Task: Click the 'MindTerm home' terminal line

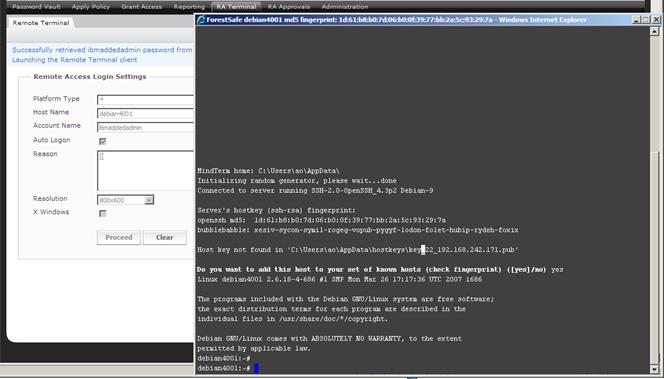Action: (268, 171)
